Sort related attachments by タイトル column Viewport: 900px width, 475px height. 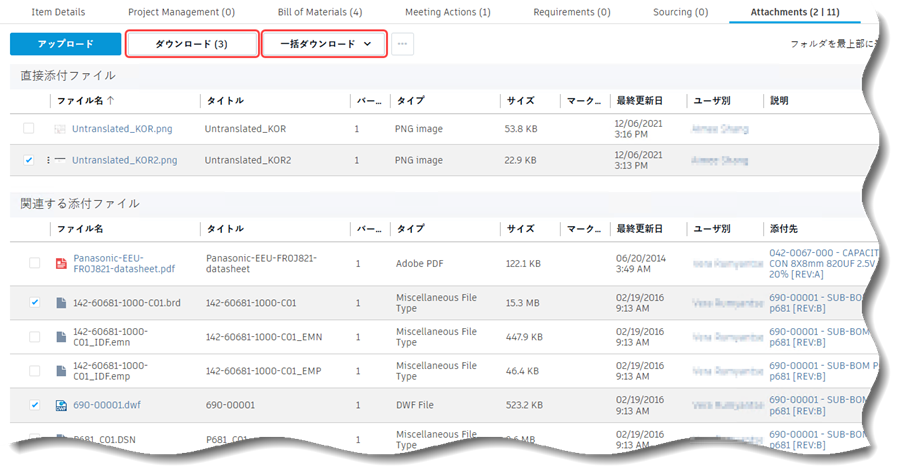point(225,228)
